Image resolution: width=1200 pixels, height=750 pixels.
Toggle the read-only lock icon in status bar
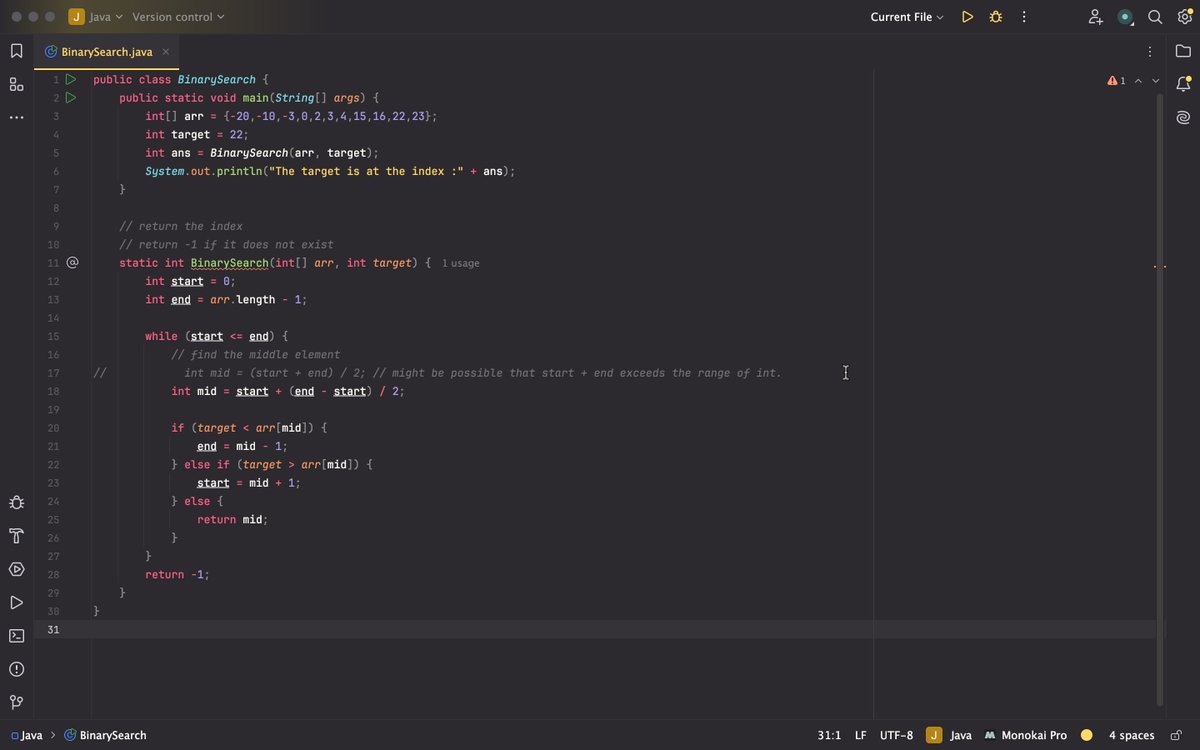coord(1176,735)
